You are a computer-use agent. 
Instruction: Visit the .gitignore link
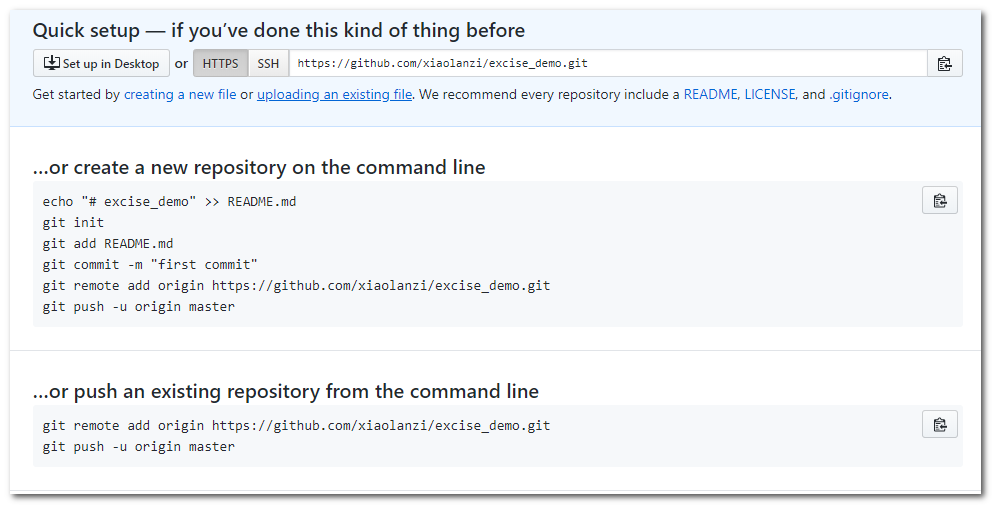pos(859,94)
